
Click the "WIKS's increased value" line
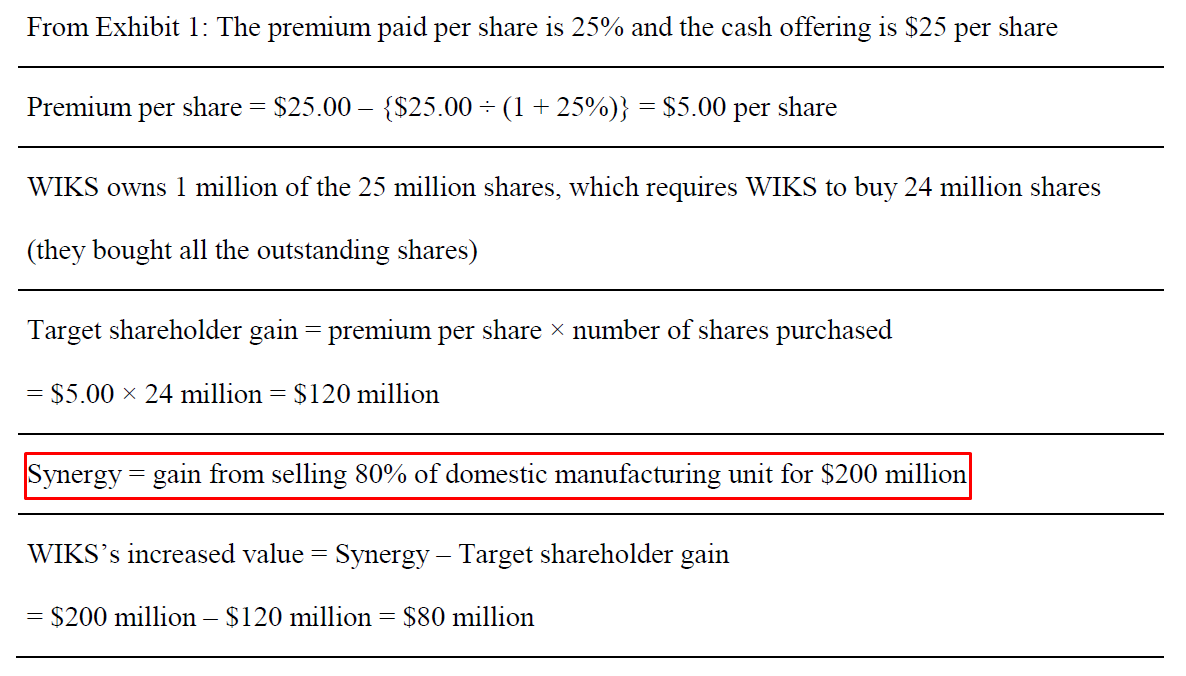[378, 554]
